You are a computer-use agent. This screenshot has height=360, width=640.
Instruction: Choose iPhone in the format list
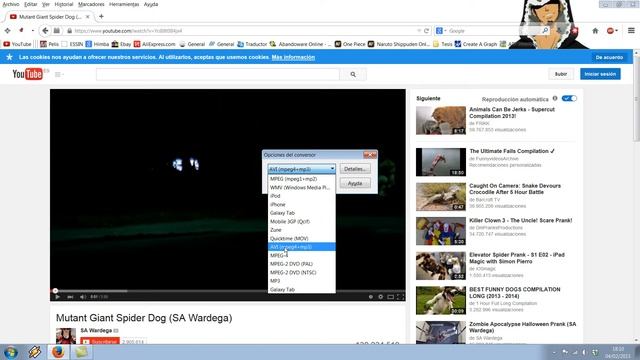[x=302, y=204]
